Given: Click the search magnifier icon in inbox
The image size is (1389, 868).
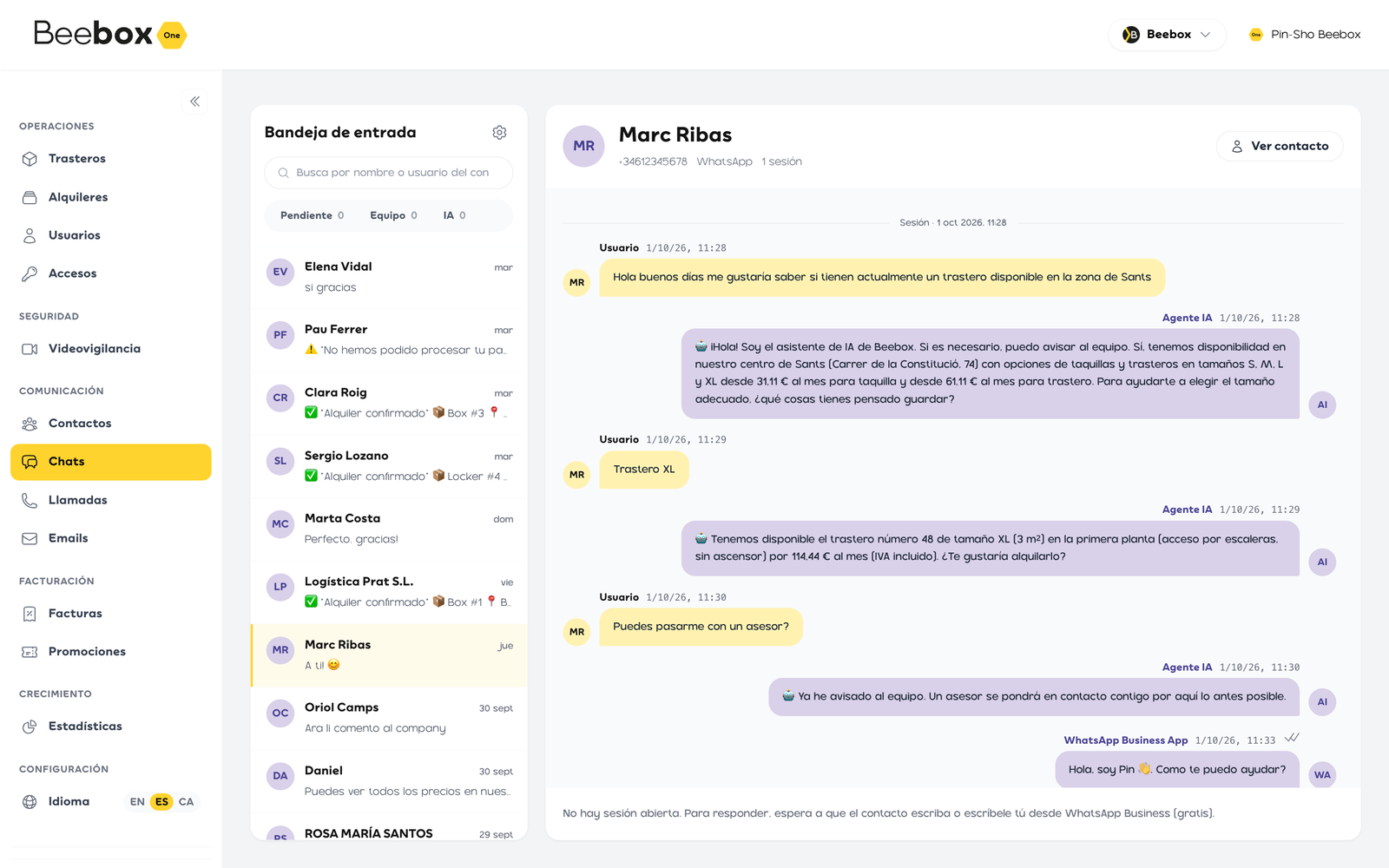Looking at the screenshot, I should pyautogui.click(x=283, y=173).
